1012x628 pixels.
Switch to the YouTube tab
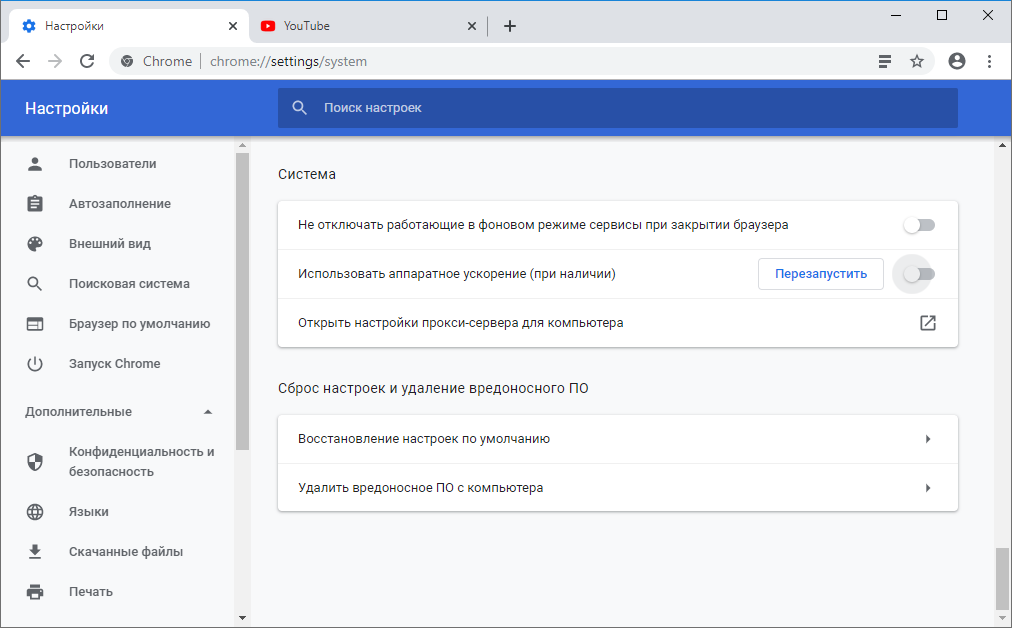coord(360,26)
